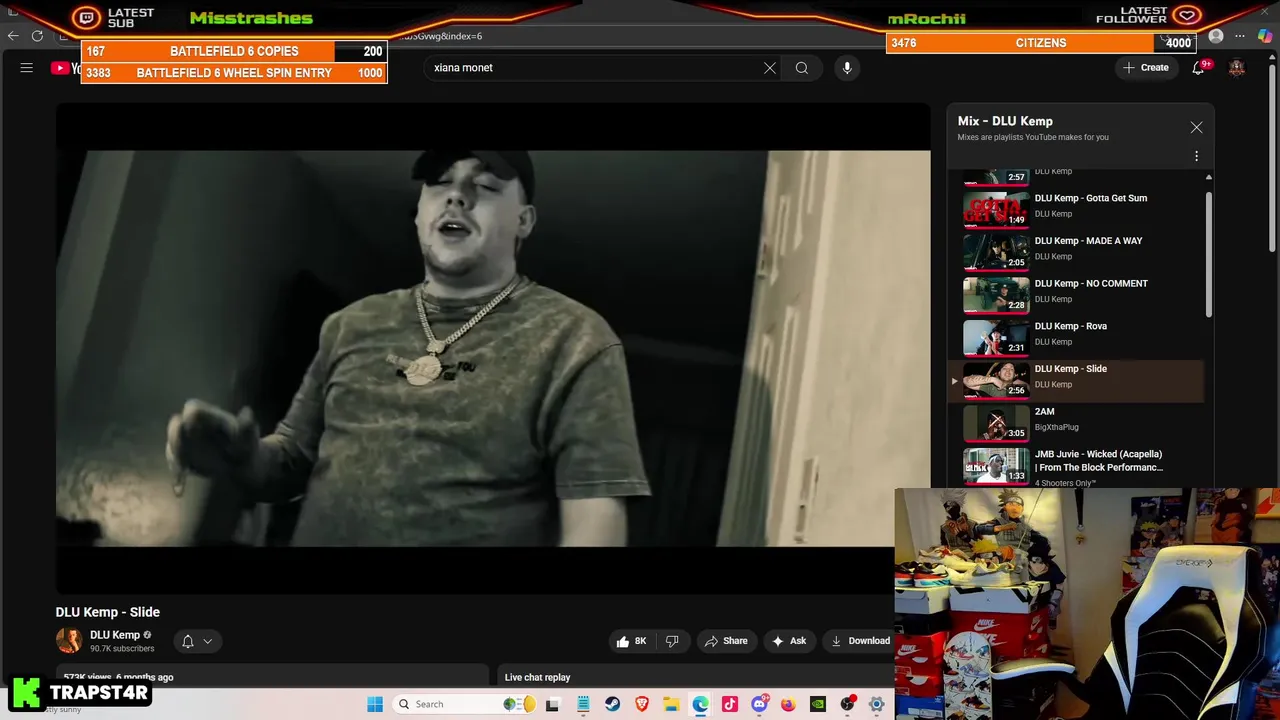Run search with magnifier icon

click(802, 68)
